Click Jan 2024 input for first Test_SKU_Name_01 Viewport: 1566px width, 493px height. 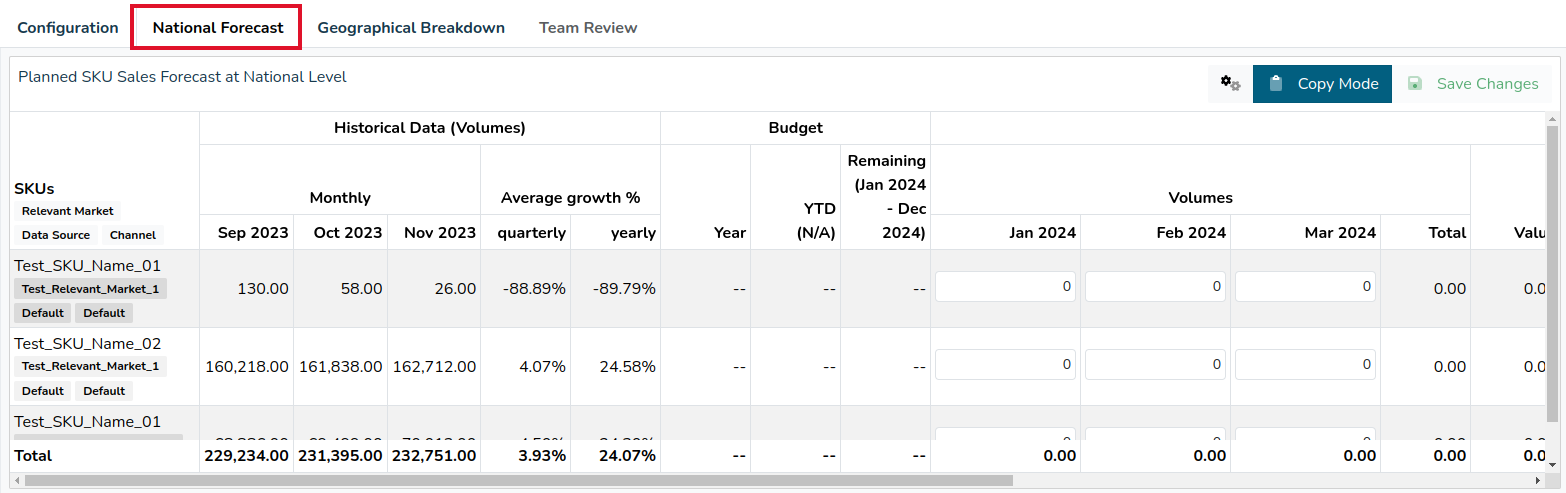coord(1005,286)
